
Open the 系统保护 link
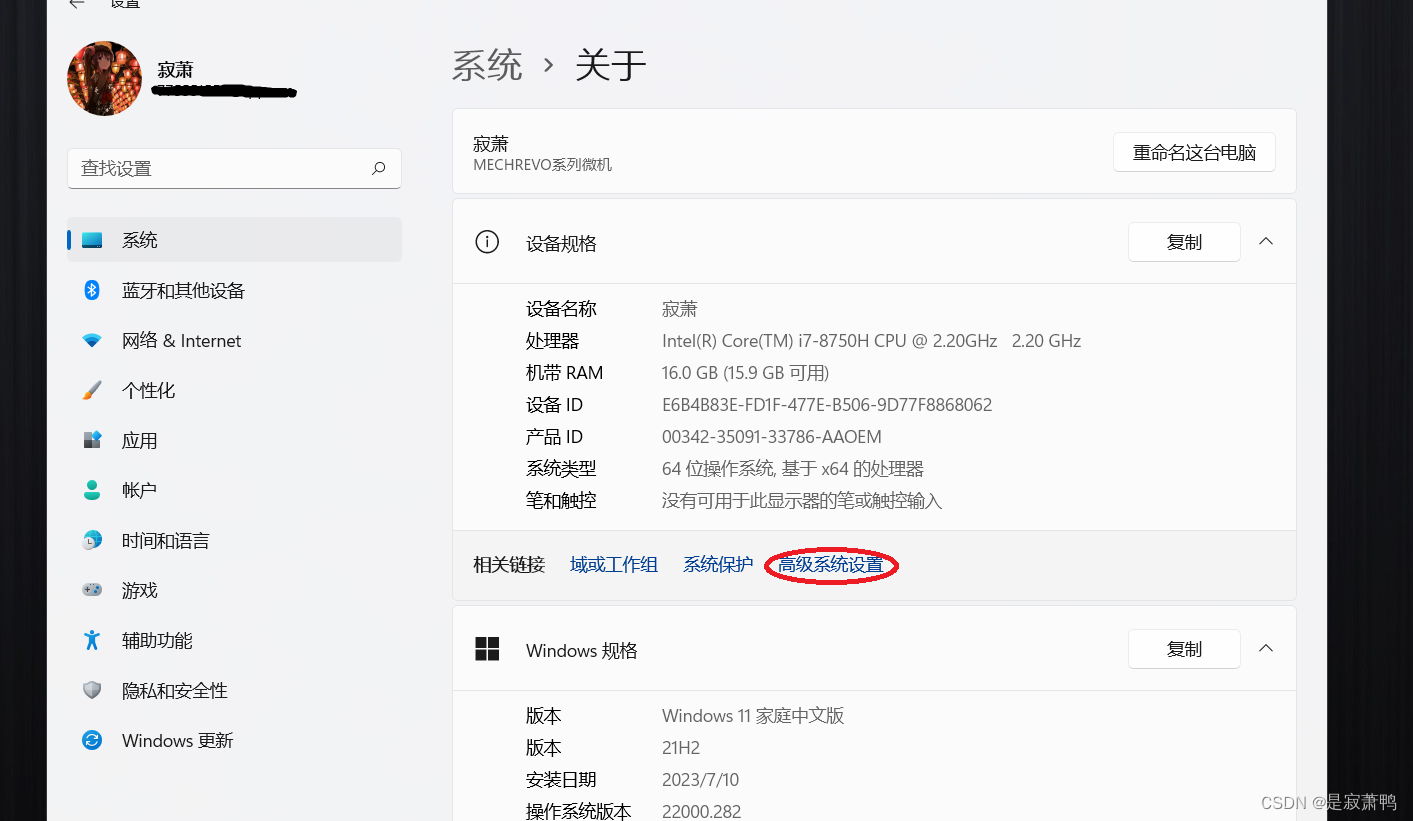[718, 565]
